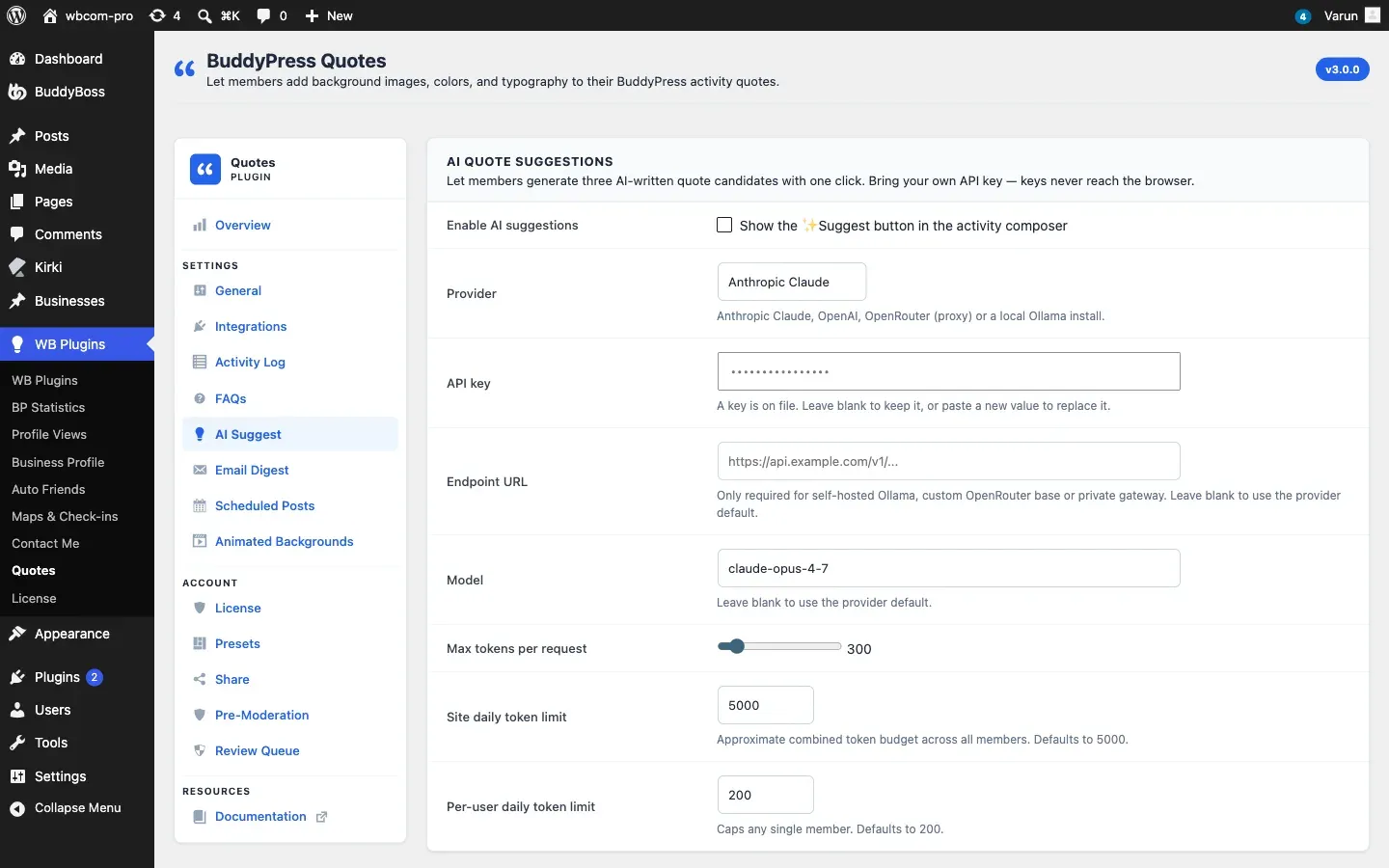The image size is (1389, 868).
Task: Click the Dashboard gauge icon
Action: (x=17, y=59)
